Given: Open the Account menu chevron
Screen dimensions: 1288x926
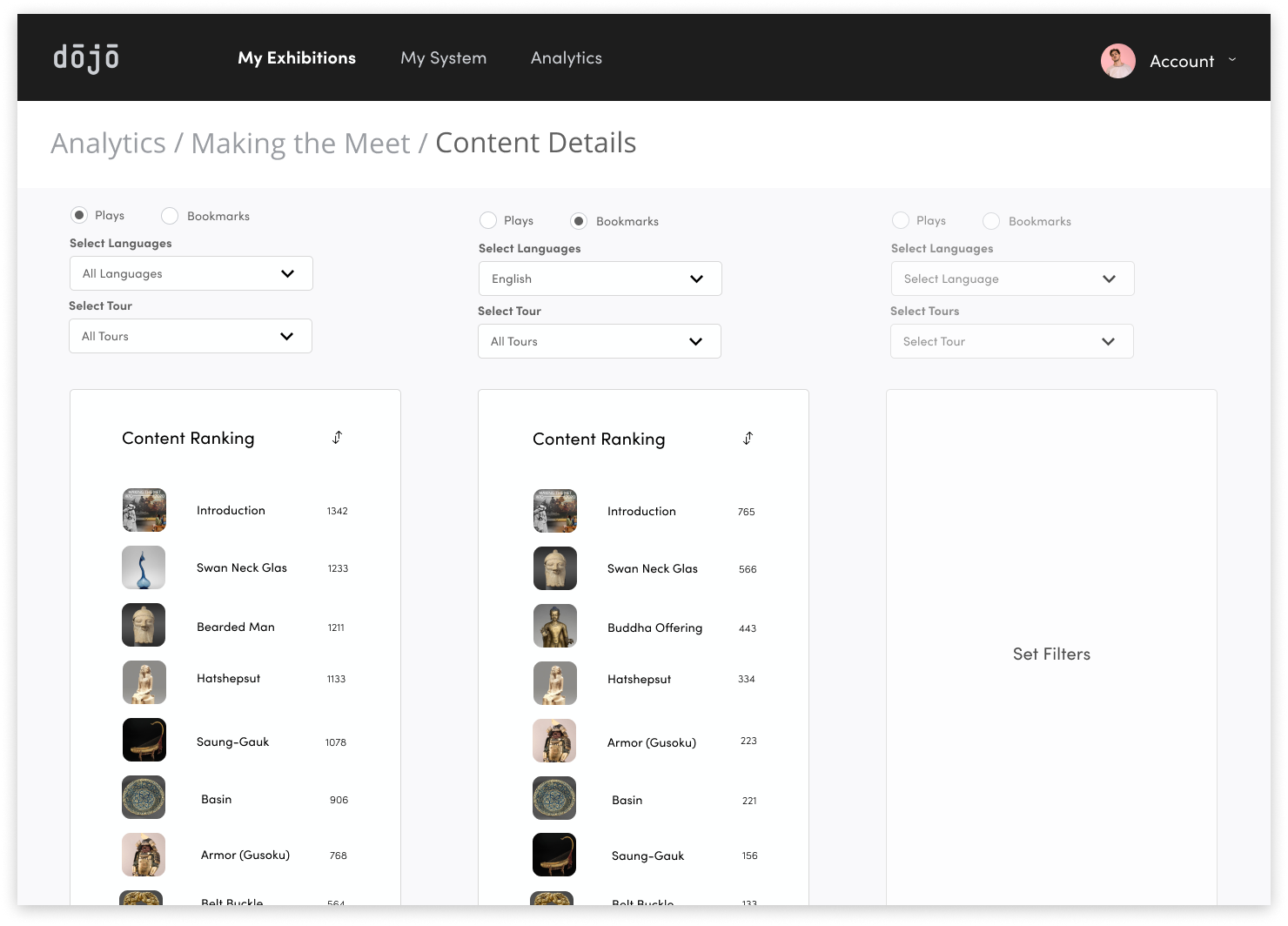Looking at the screenshot, I should coord(1232,60).
